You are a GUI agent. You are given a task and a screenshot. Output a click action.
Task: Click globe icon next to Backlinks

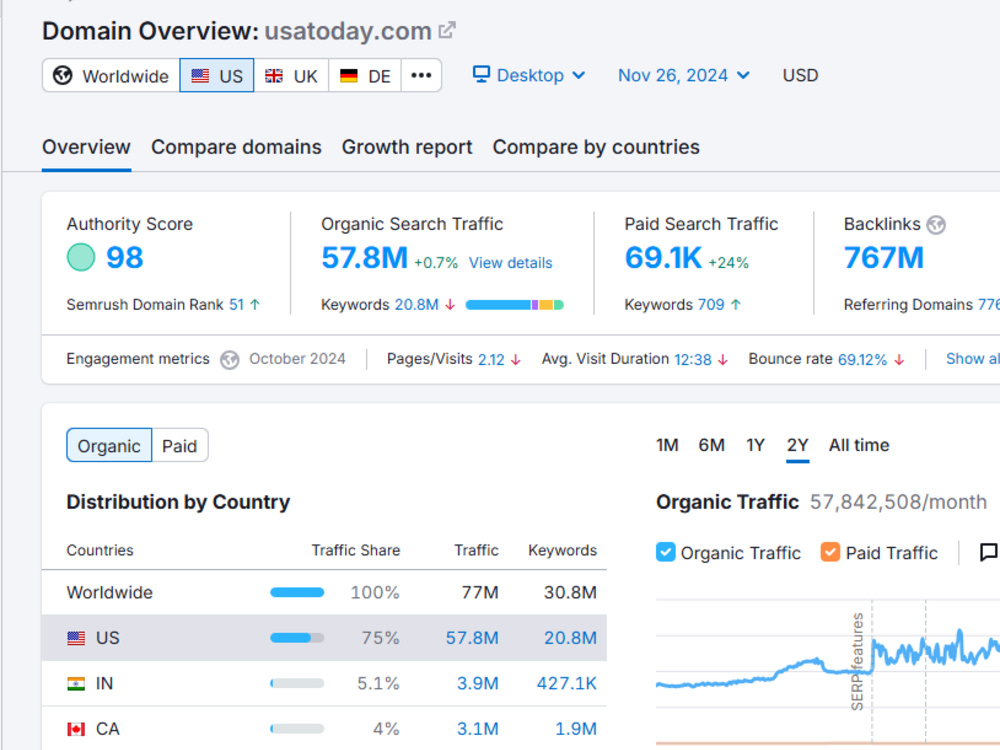tap(936, 224)
